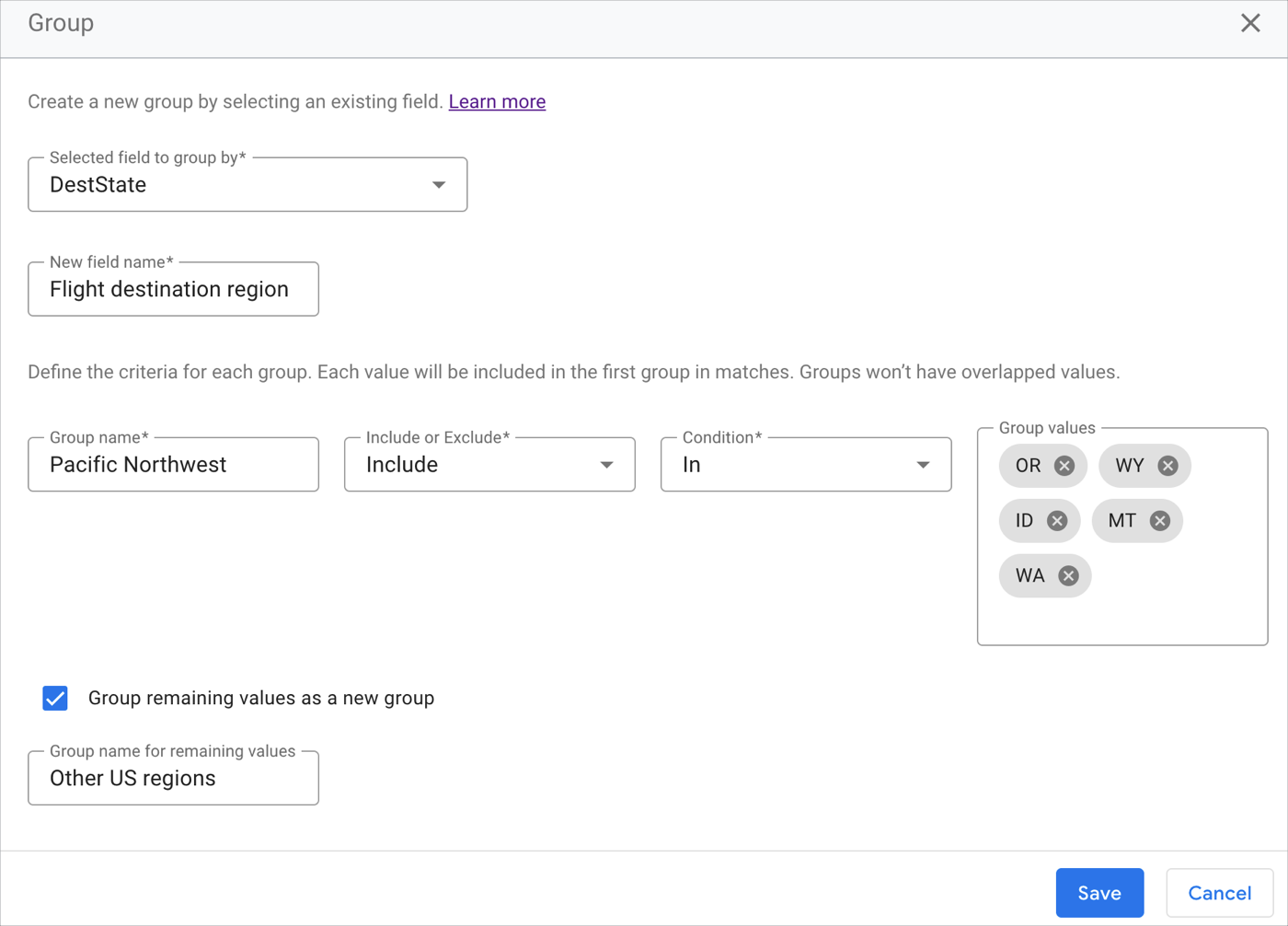Remove ID from the Group values
The width and height of the screenshot is (1288, 926).
1059,520
